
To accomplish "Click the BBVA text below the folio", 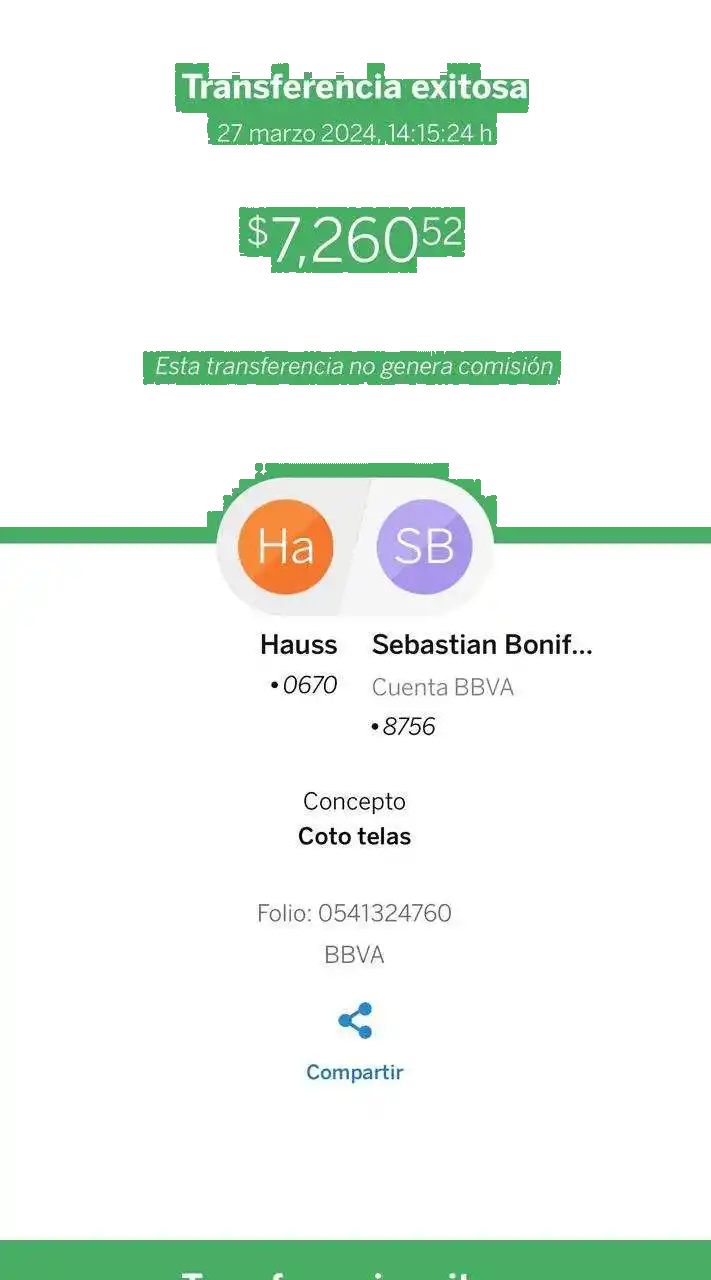I will pos(354,955).
